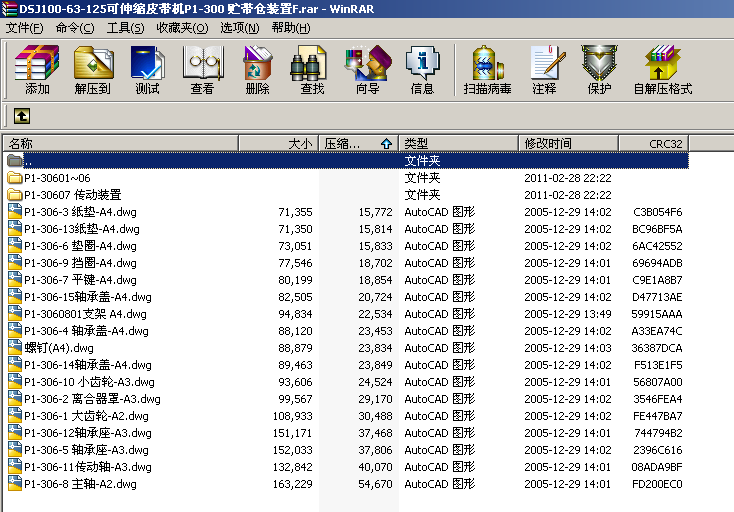Image resolution: width=734 pixels, height=512 pixels.
Task: Sort by CRC32 column header
Action: (x=653, y=143)
